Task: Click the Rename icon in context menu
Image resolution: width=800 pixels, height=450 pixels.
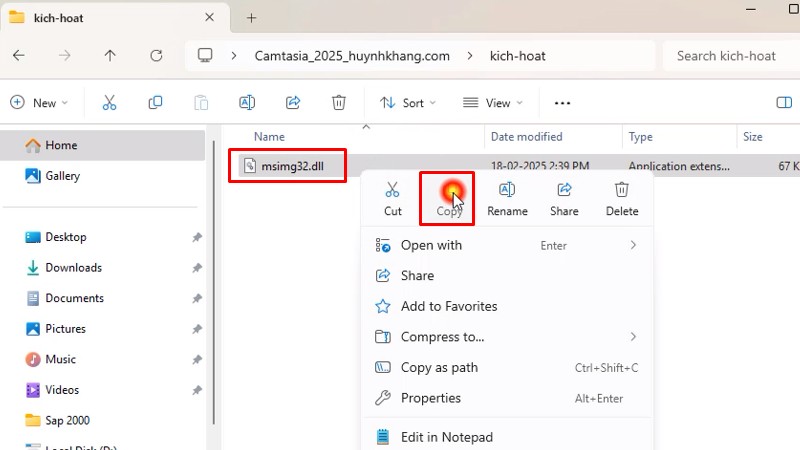Action: (x=507, y=190)
